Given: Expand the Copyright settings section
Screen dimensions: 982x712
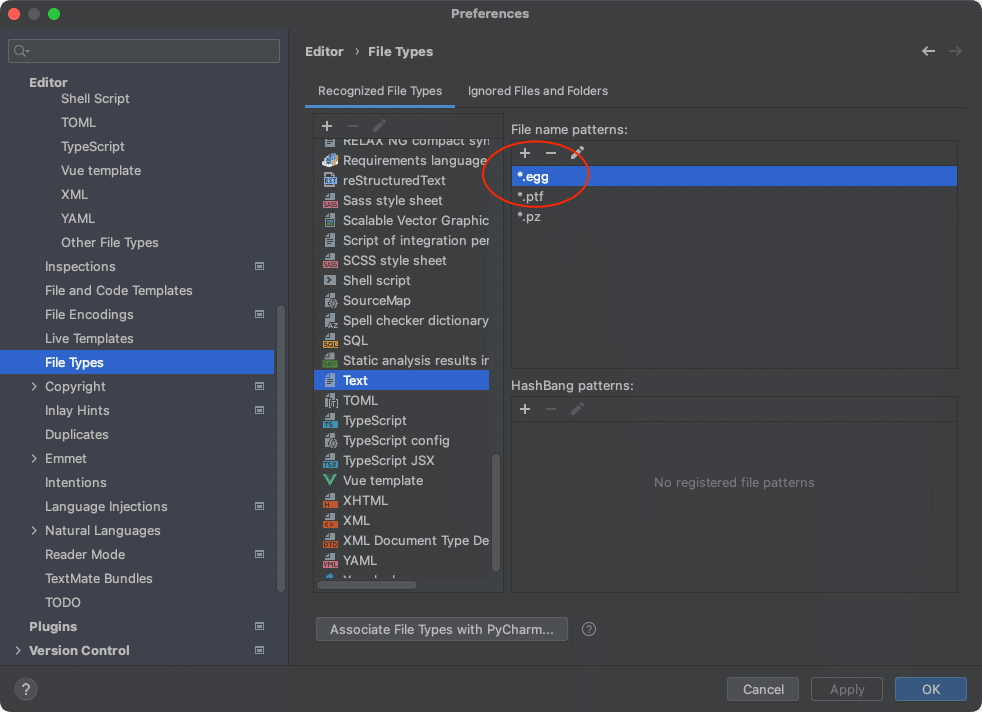Looking at the screenshot, I should click(34, 386).
